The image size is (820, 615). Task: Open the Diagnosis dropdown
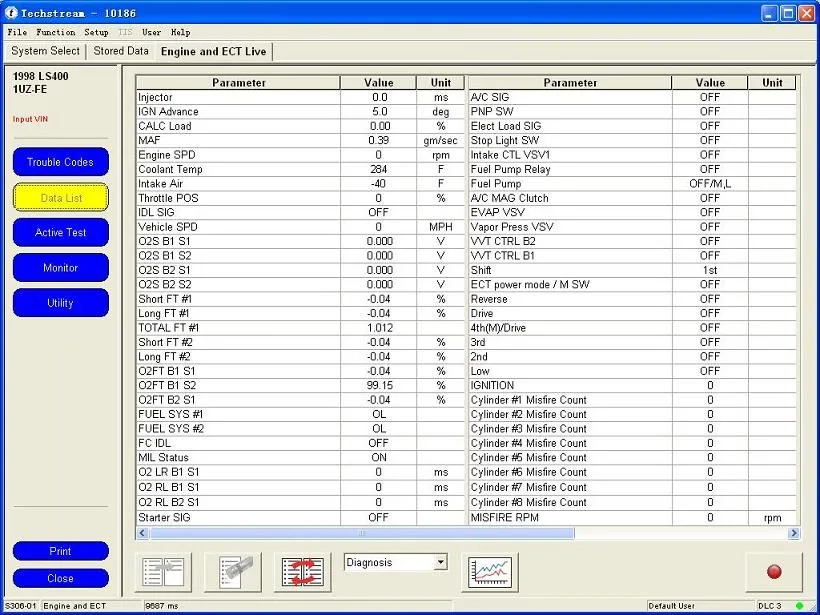coord(395,563)
